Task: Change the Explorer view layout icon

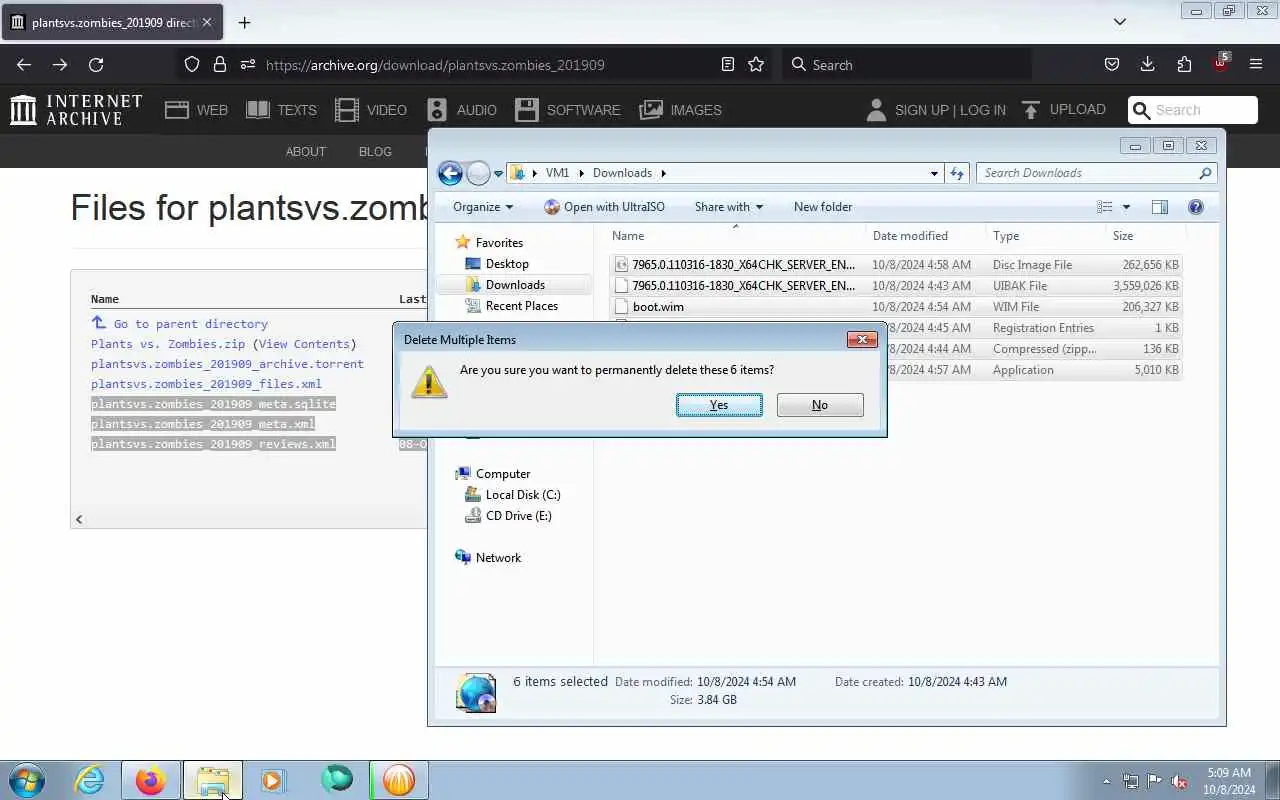Action: (x=1105, y=207)
